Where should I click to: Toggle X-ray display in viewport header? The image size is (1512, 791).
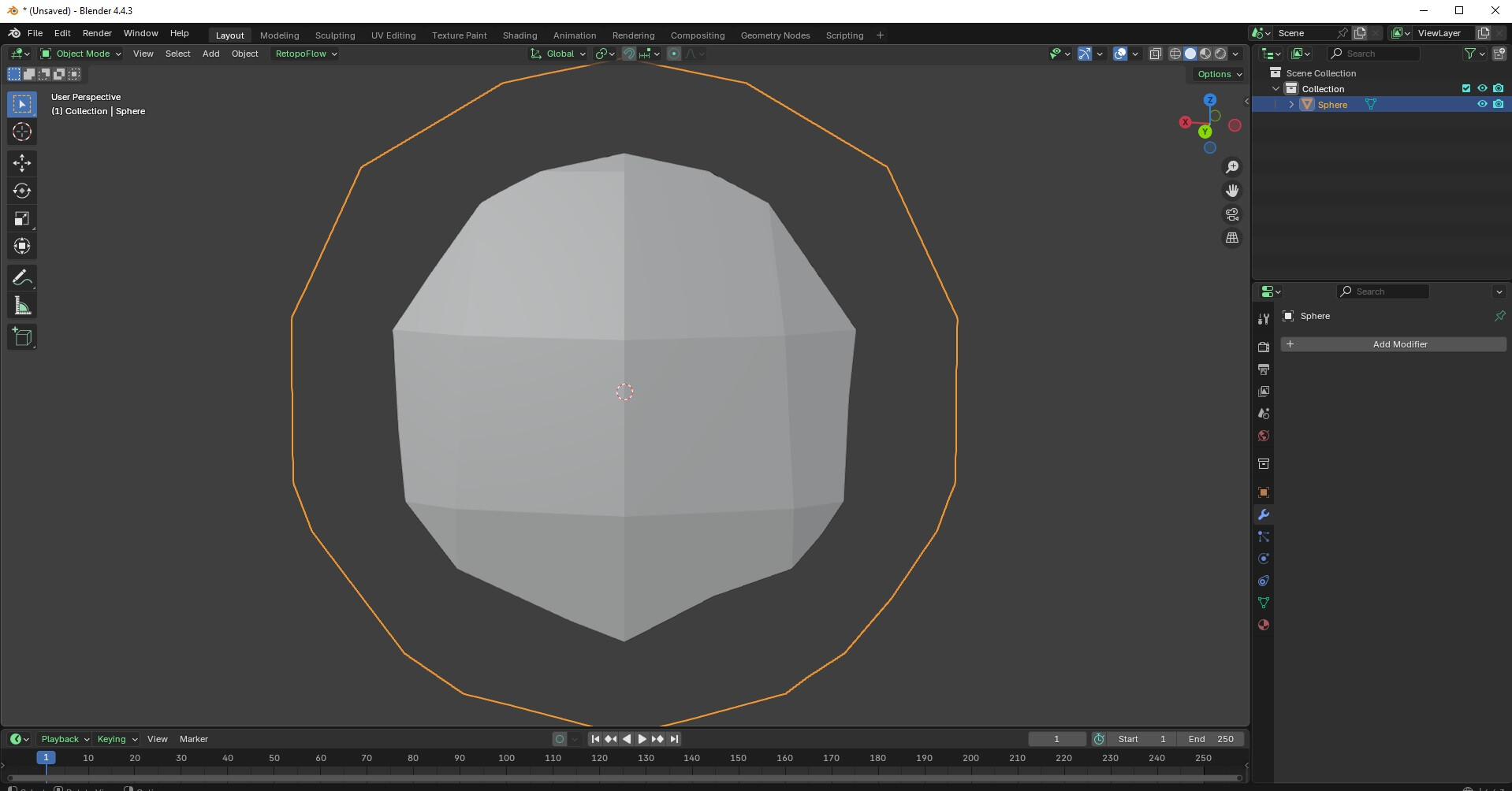tap(1155, 54)
